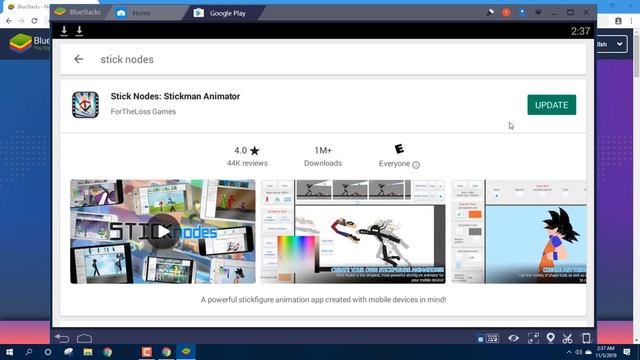
Task: Click the 'stick nodes' search field
Action: point(322,60)
